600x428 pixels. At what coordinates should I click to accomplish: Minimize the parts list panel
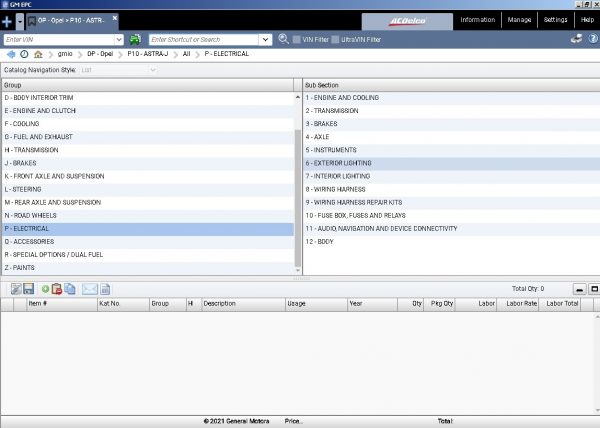tap(579, 289)
